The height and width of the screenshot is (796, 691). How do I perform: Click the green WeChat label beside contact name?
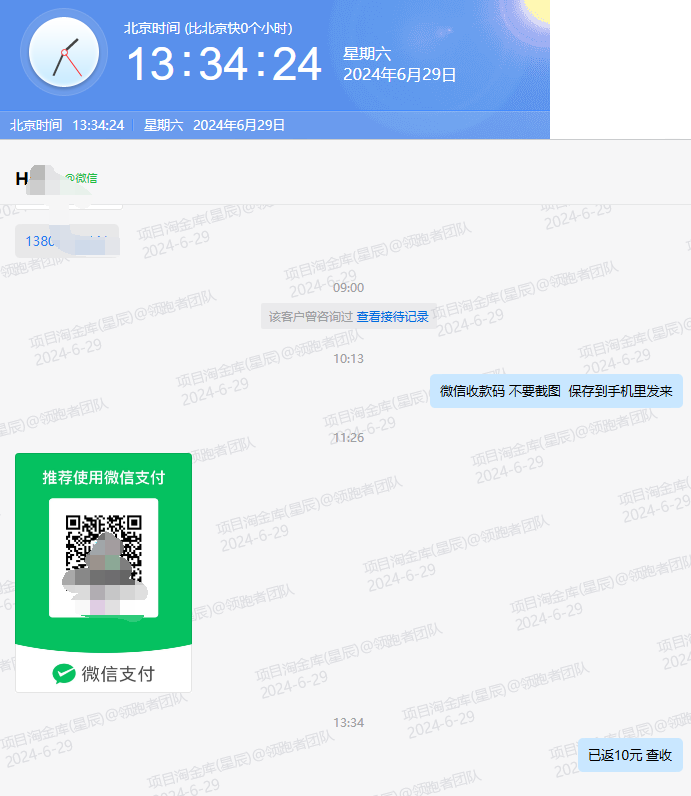[81, 178]
